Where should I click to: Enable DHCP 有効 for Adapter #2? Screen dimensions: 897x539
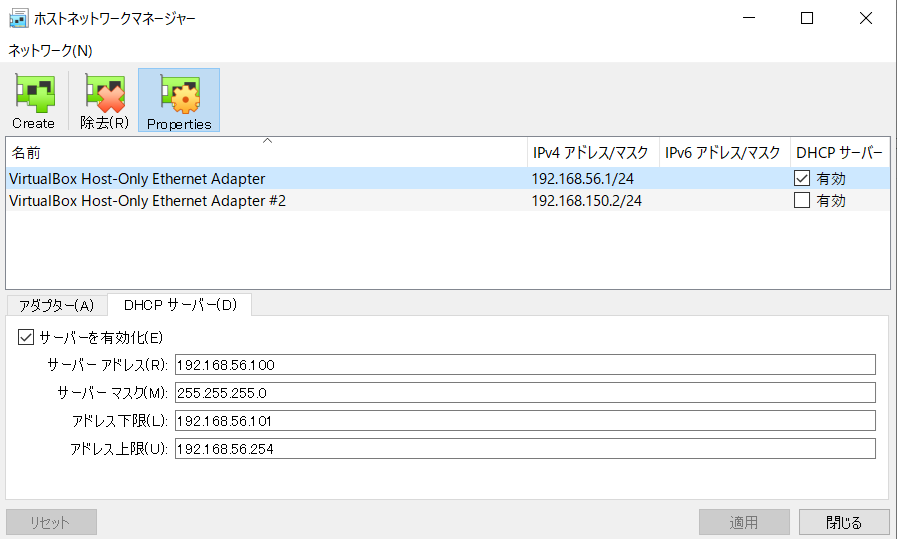tap(802, 200)
